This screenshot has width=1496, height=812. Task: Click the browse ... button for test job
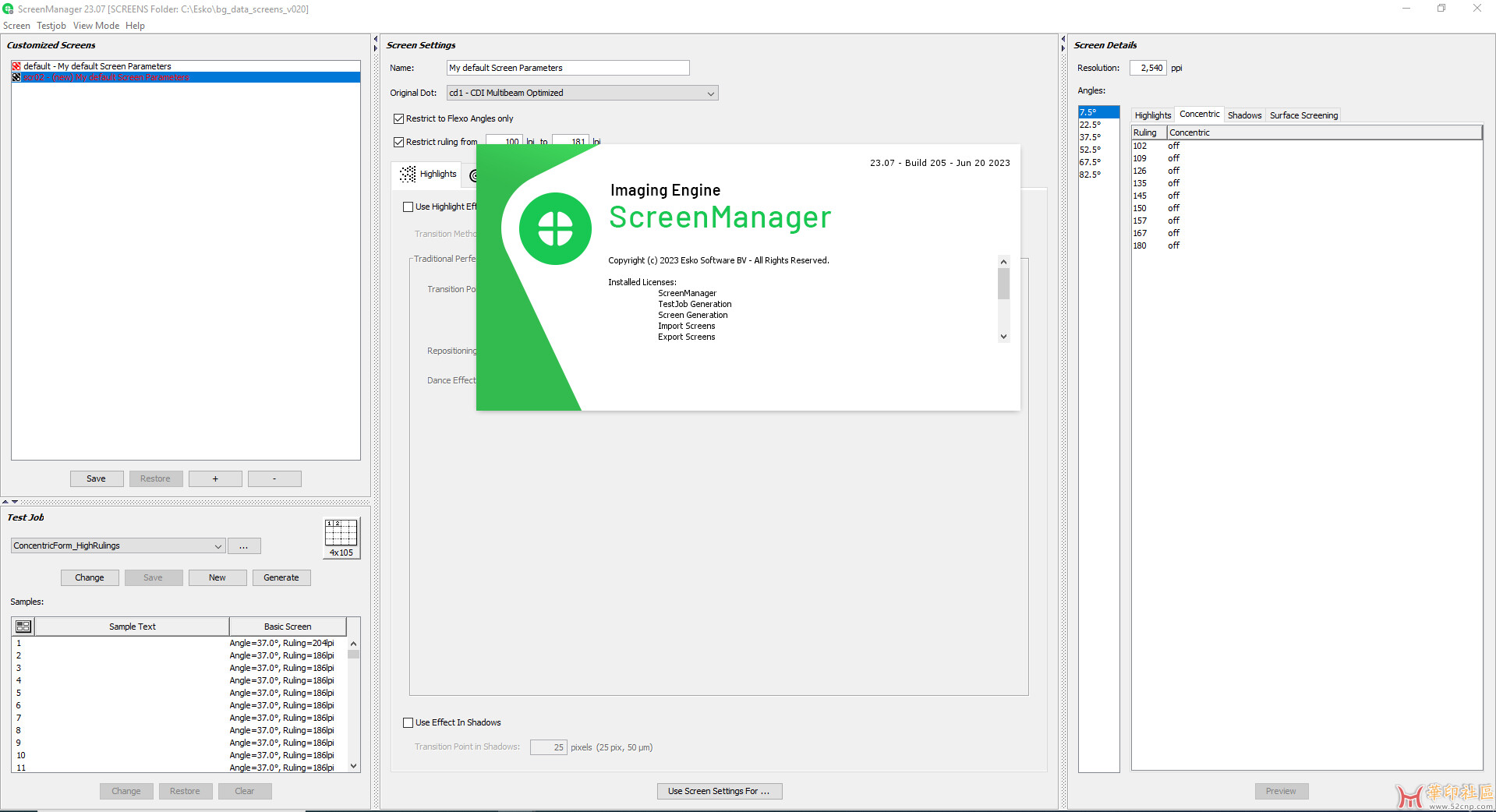point(244,545)
